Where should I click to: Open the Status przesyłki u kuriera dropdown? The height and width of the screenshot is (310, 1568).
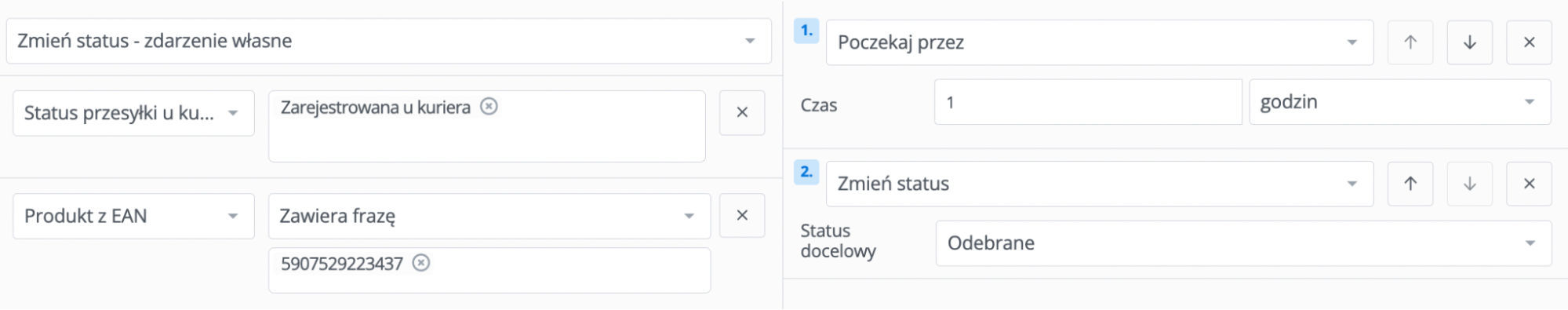(x=133, y=113)
